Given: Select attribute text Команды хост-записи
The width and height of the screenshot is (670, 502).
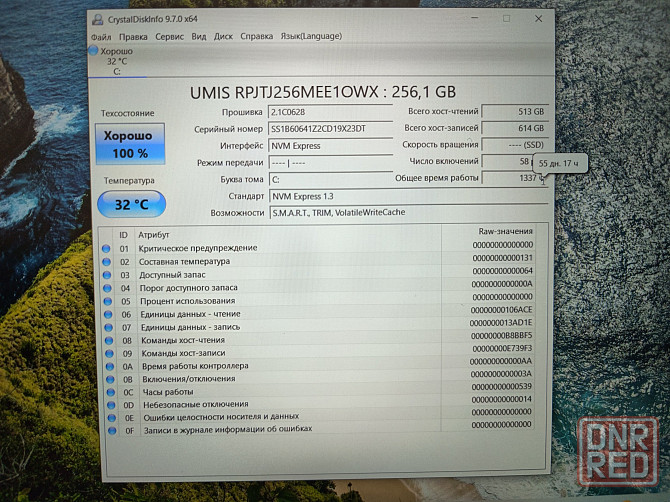Looking at the screenshot, I should coord(183,353).
